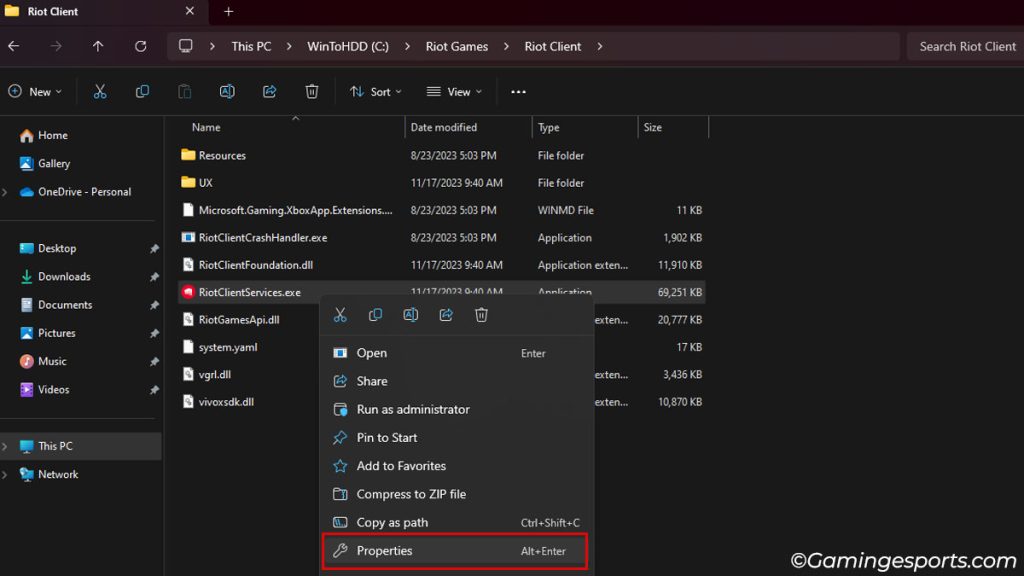Click the UX folder icon
The height and width of the screenshot is (576, 1024).
coord(188,183)
